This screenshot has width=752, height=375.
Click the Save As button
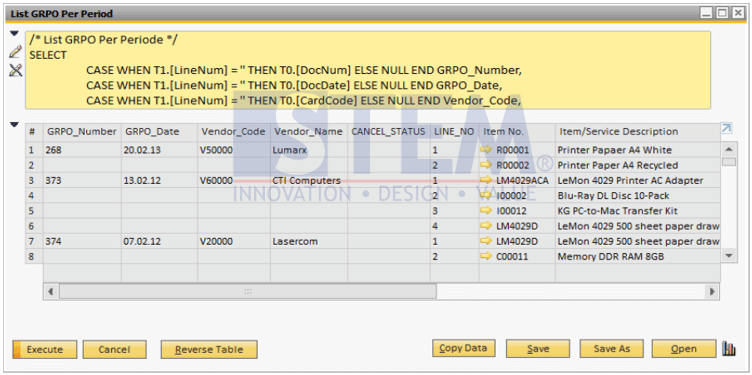[611, 349]
